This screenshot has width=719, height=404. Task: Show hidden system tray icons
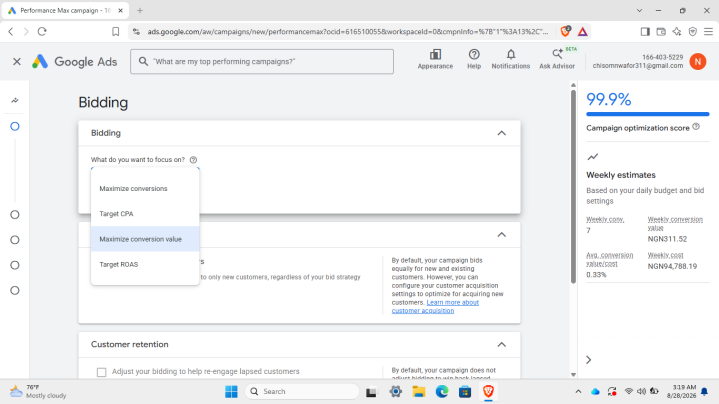click(x=578, y=392)
